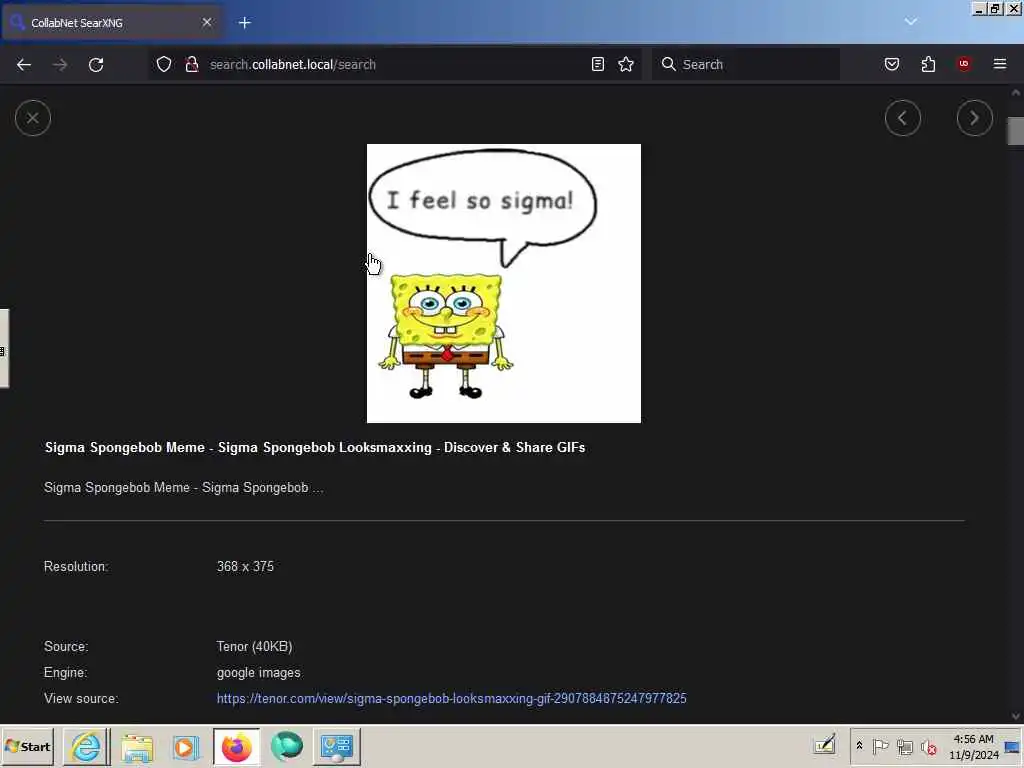This screenshot has height=768, width=1024.
Task: Click the google images engine text
Action: (x=259, y=672)
